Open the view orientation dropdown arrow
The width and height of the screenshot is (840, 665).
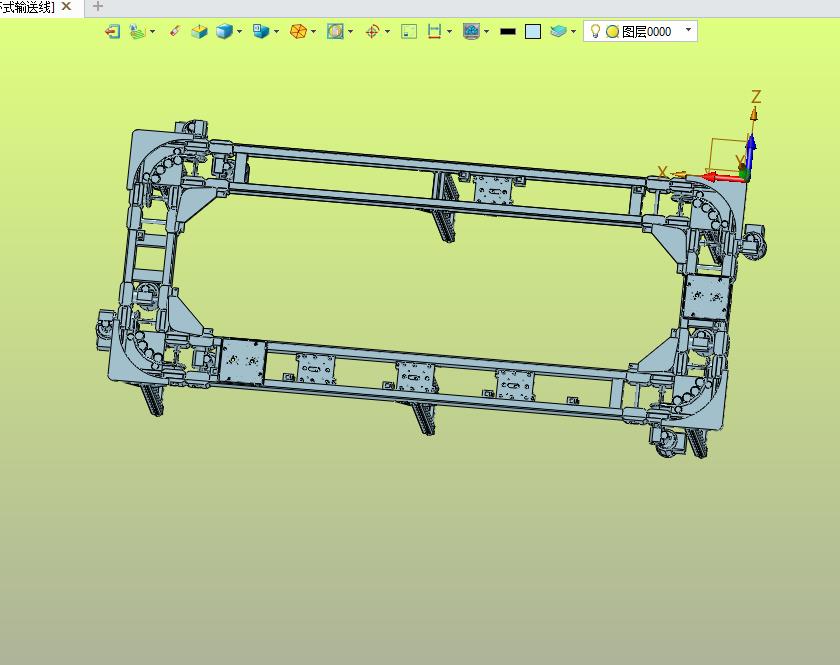click(x=276, y=32)
